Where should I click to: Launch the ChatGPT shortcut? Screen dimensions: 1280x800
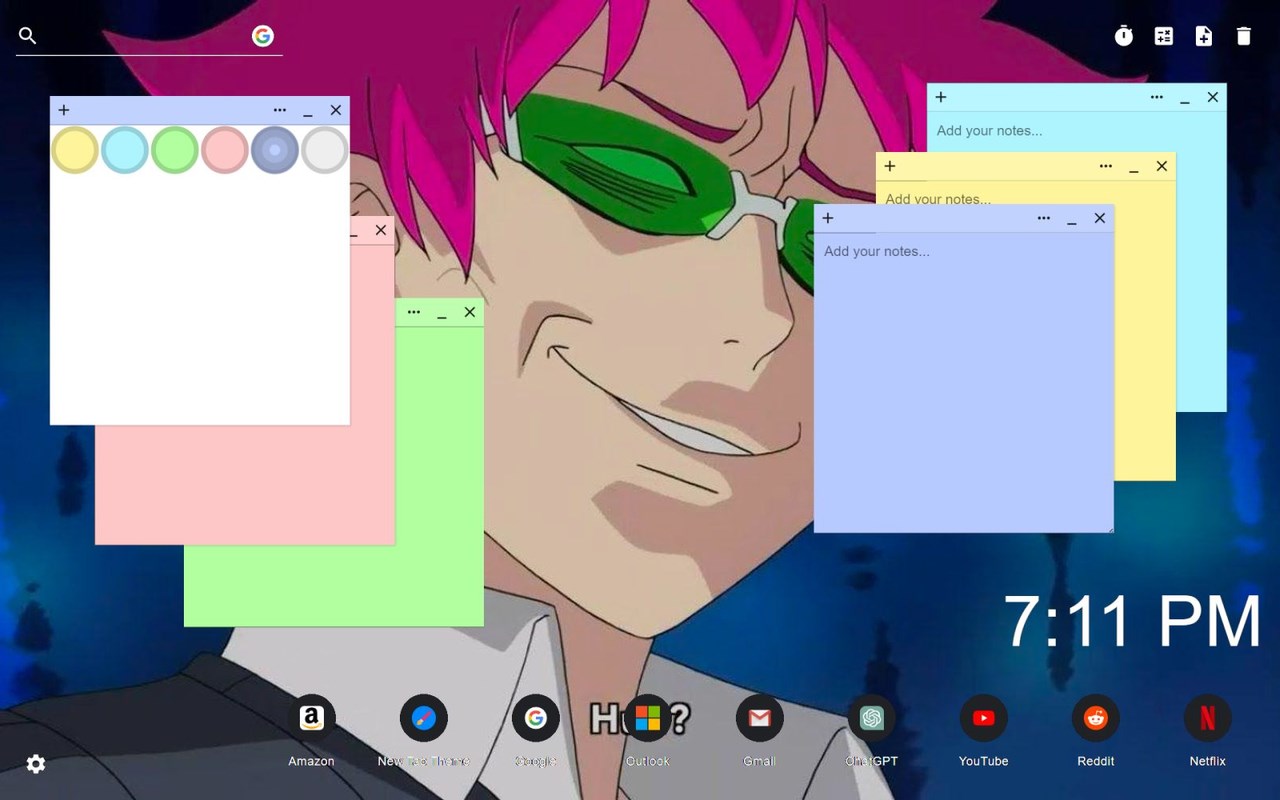(x=872, y=718)
